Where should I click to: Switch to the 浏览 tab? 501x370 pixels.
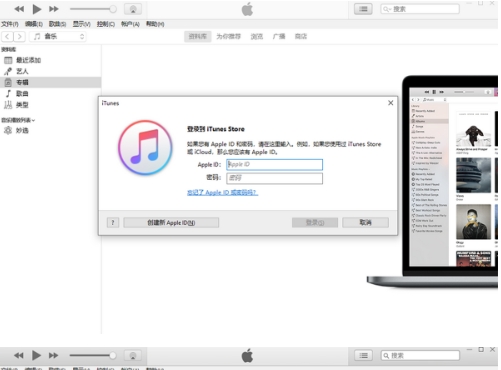click(257, 36)
